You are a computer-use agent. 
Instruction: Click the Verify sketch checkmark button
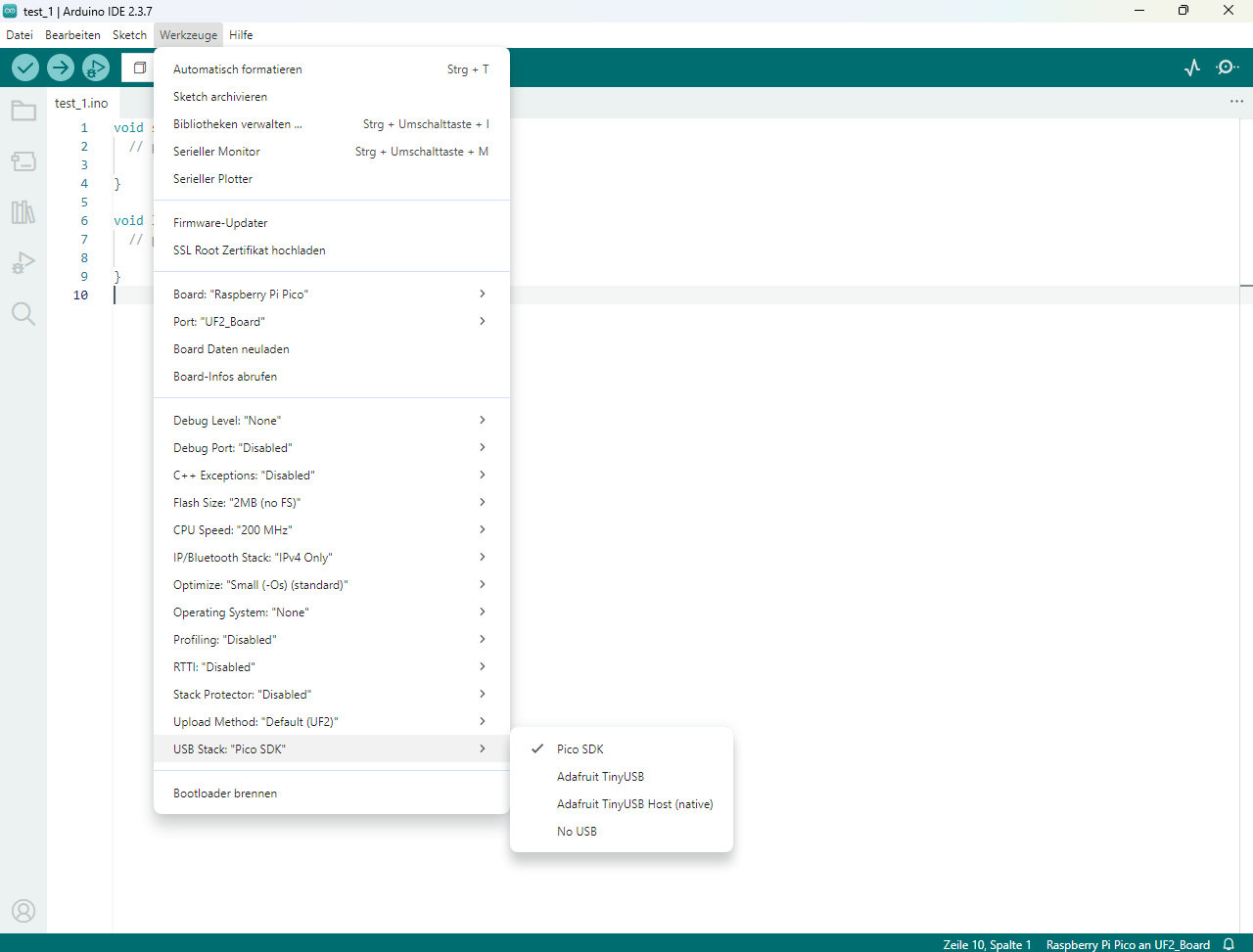coord(25,68)
